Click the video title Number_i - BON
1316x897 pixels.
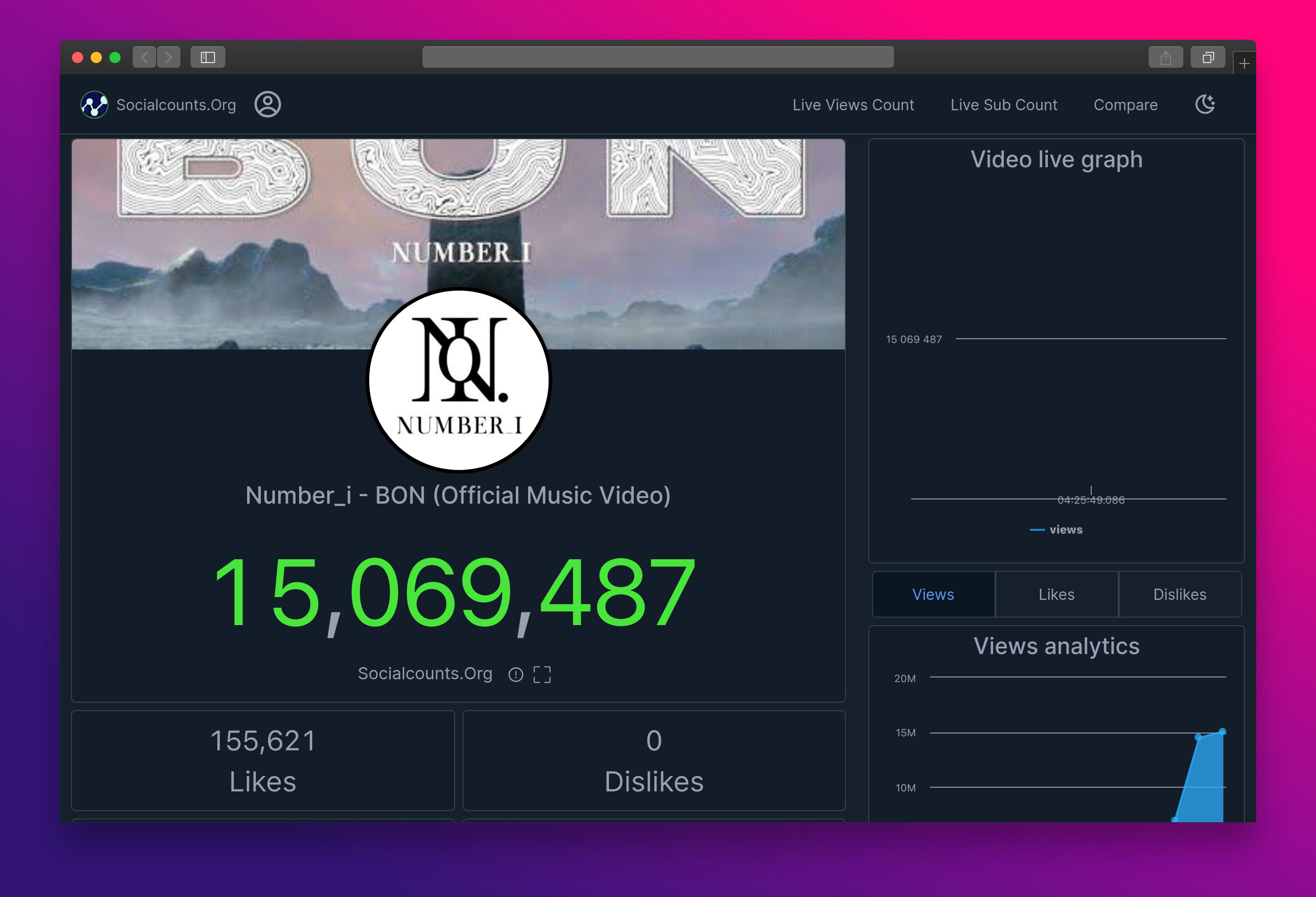tap(458, 495)
